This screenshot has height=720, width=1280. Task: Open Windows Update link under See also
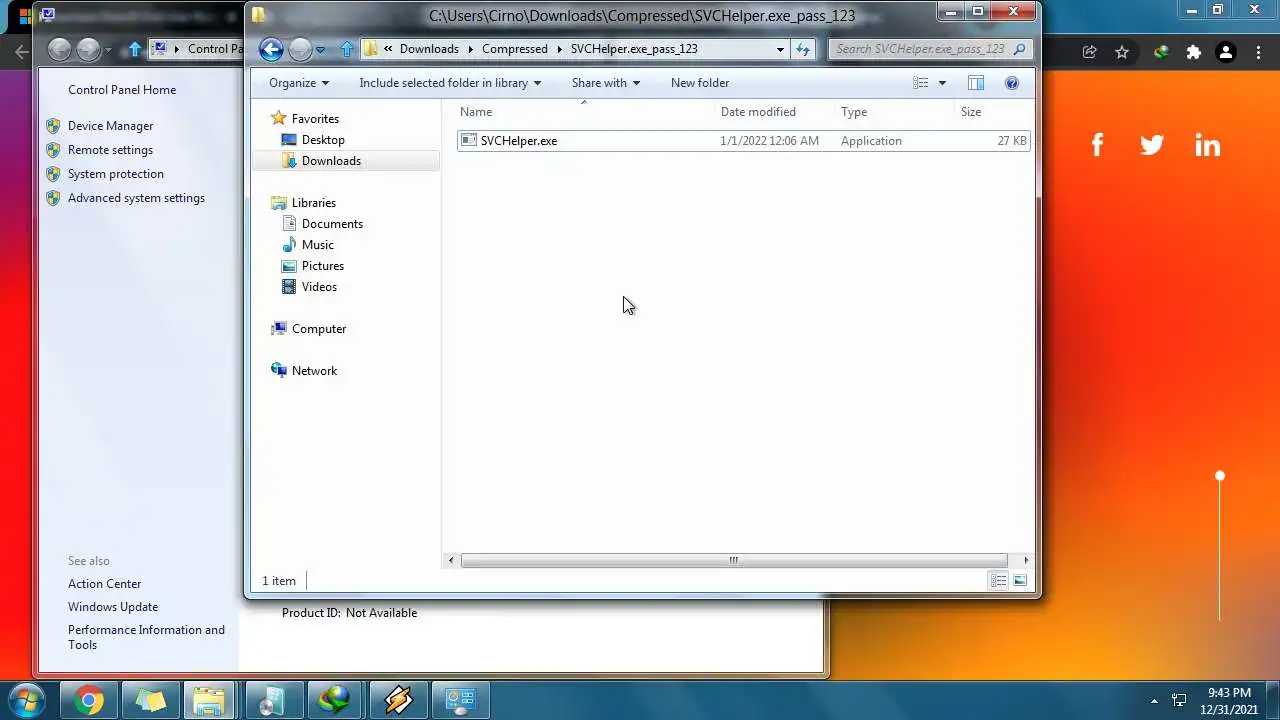[113, 607]
